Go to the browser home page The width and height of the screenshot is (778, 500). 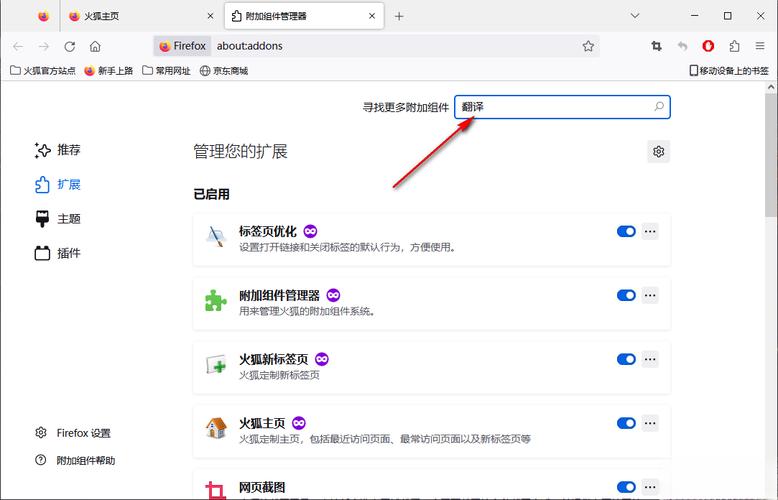[95, 46]
